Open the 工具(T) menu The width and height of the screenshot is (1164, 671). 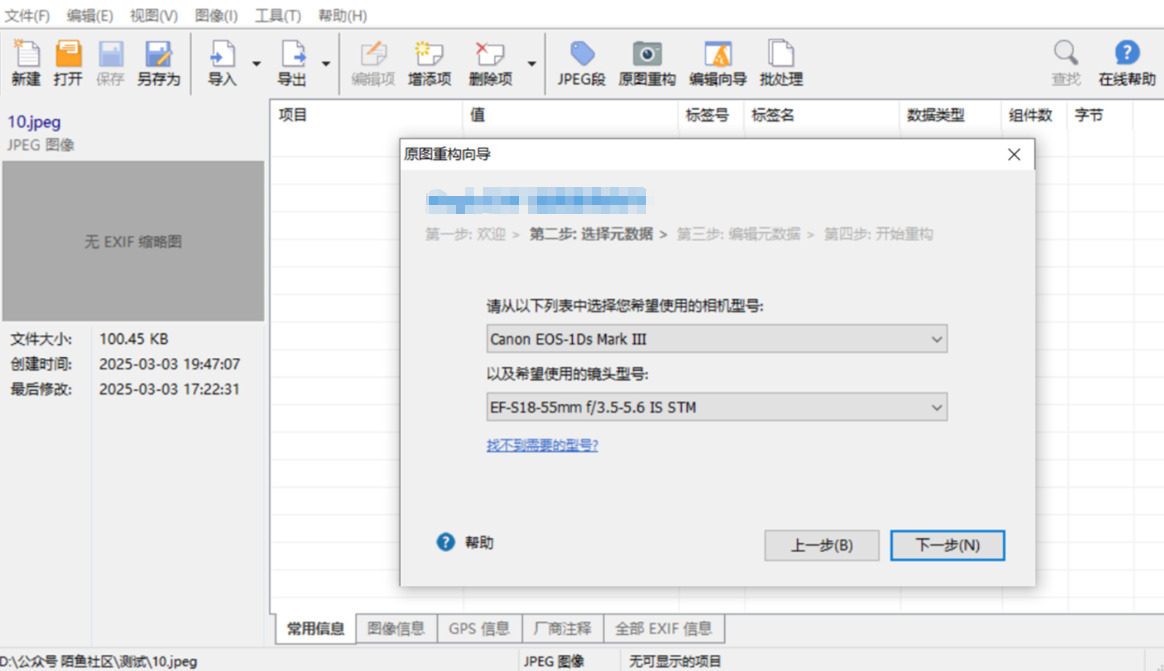pos(278,16)
